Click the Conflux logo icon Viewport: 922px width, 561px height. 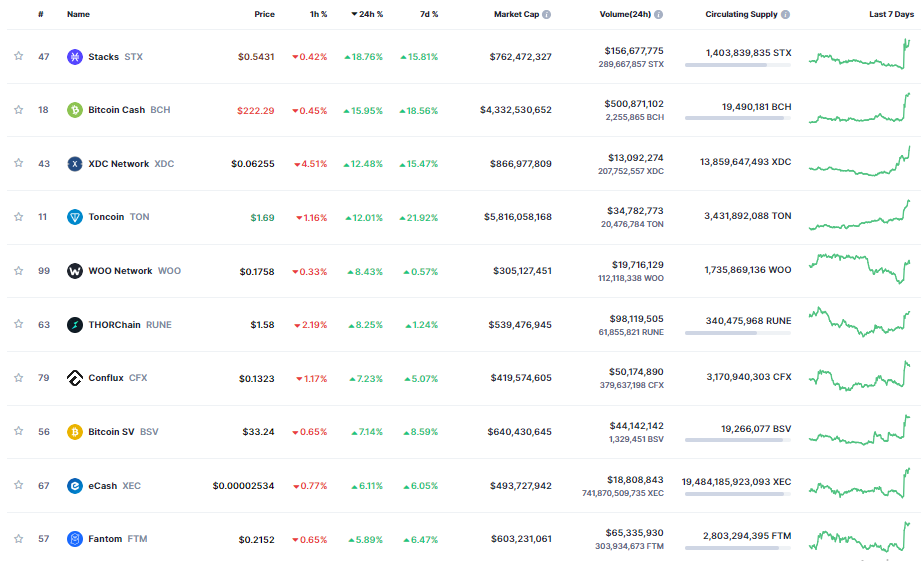click(74, 378)
